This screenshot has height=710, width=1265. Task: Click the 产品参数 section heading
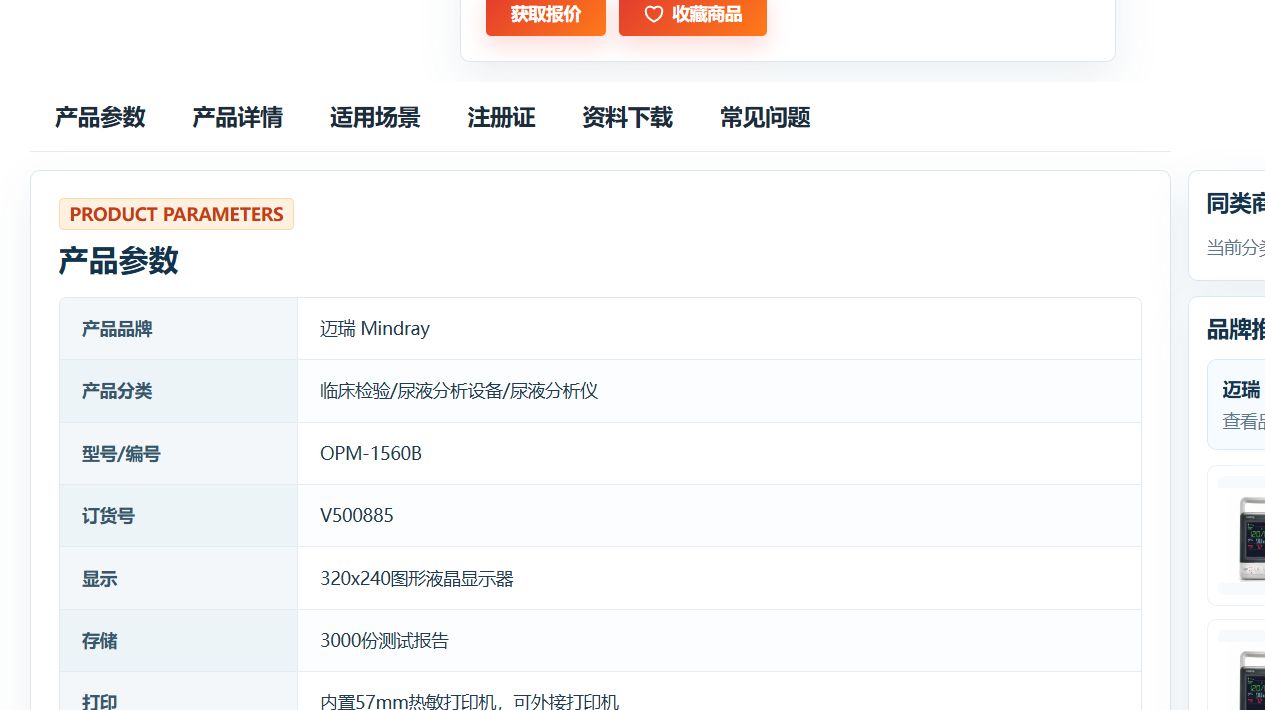pos(118,261)
